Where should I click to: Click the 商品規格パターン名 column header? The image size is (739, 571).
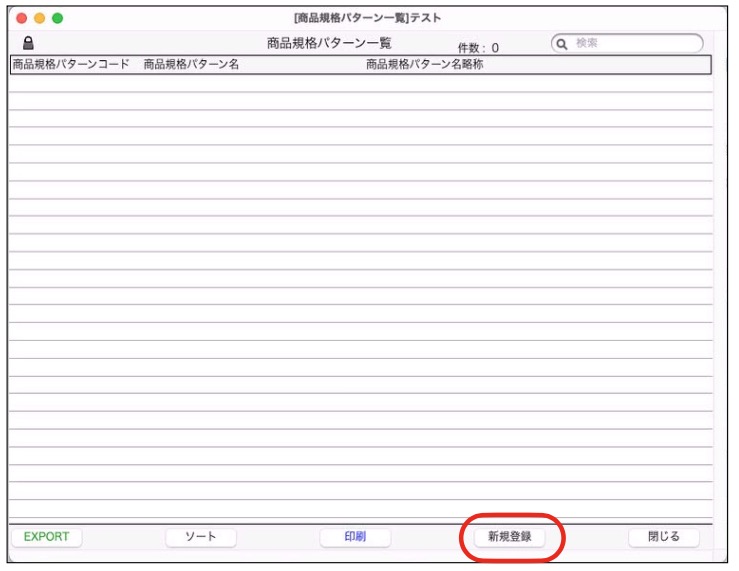[x=191, y=65]
